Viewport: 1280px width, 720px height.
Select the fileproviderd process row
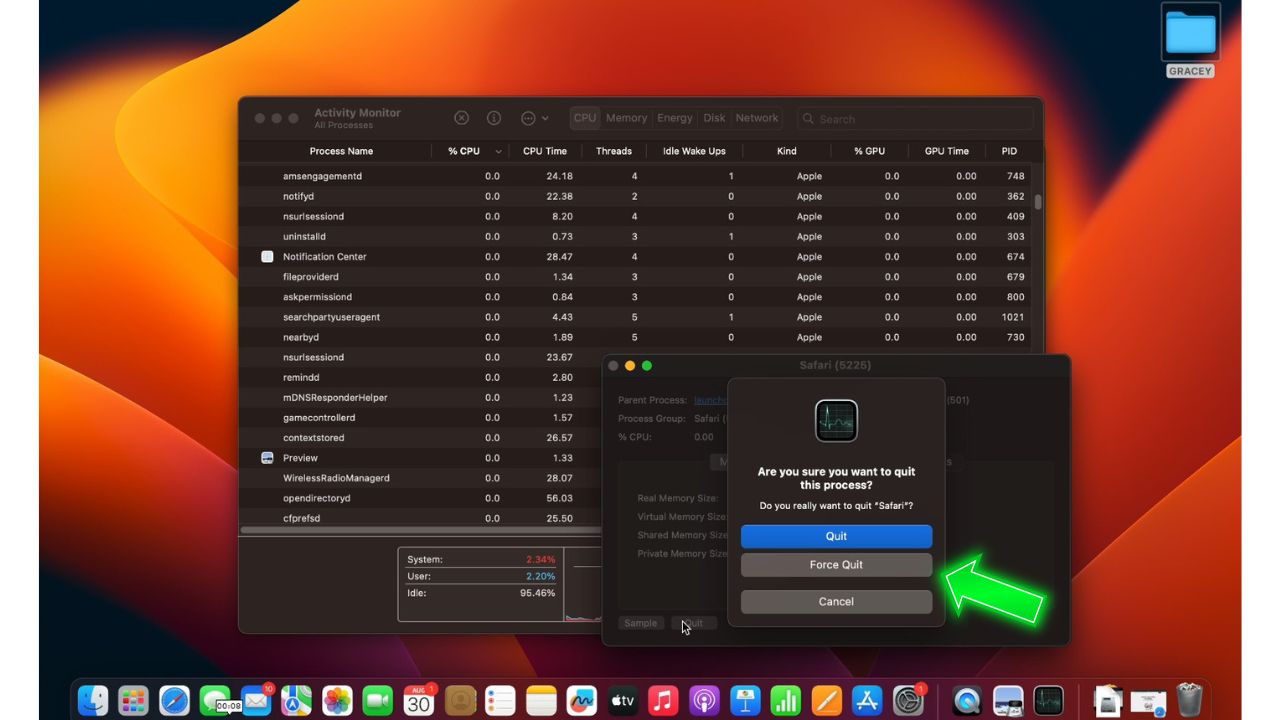tap(638, 277)
